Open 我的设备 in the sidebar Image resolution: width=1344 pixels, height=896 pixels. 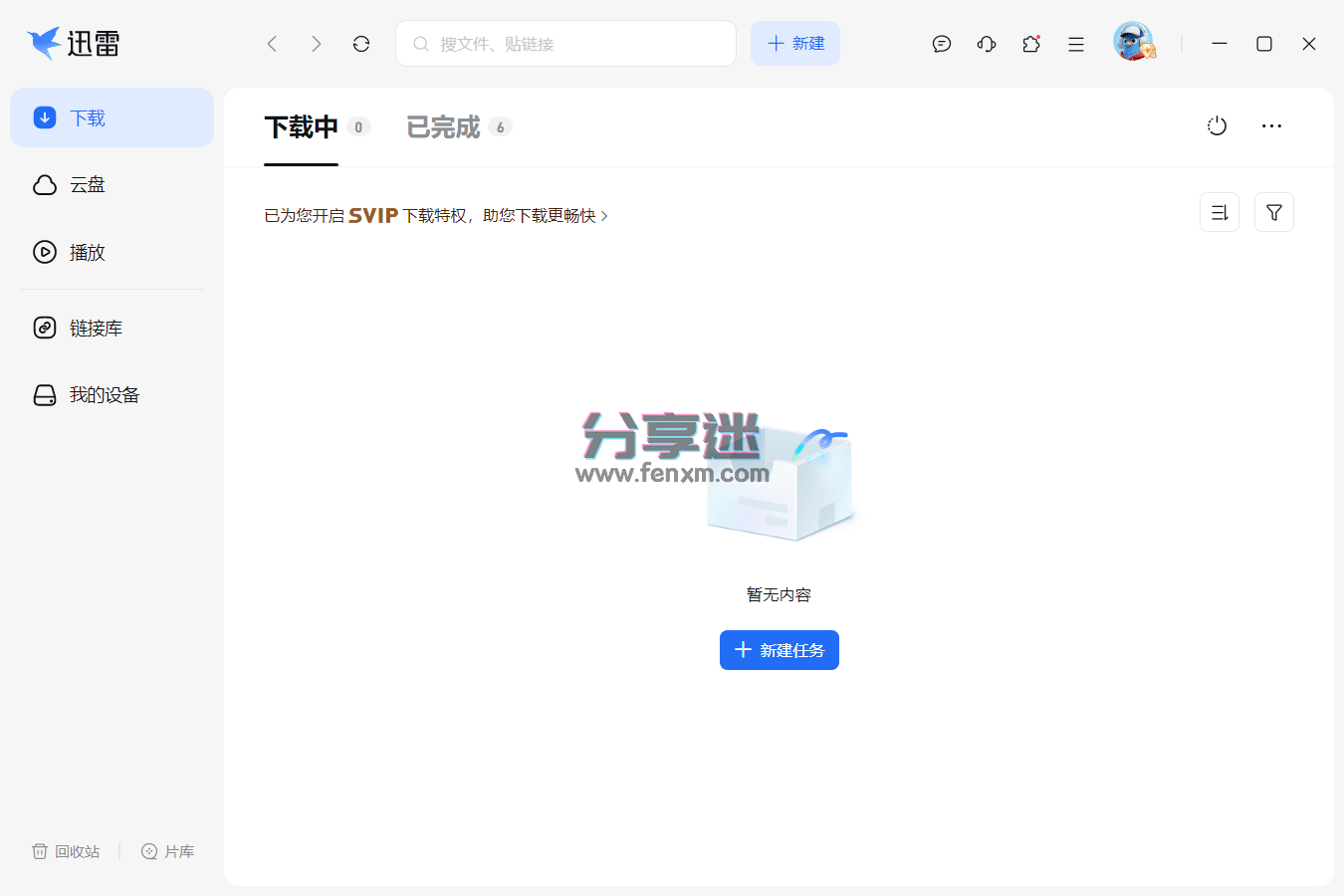pyautogui.click(x=112, y=395)
